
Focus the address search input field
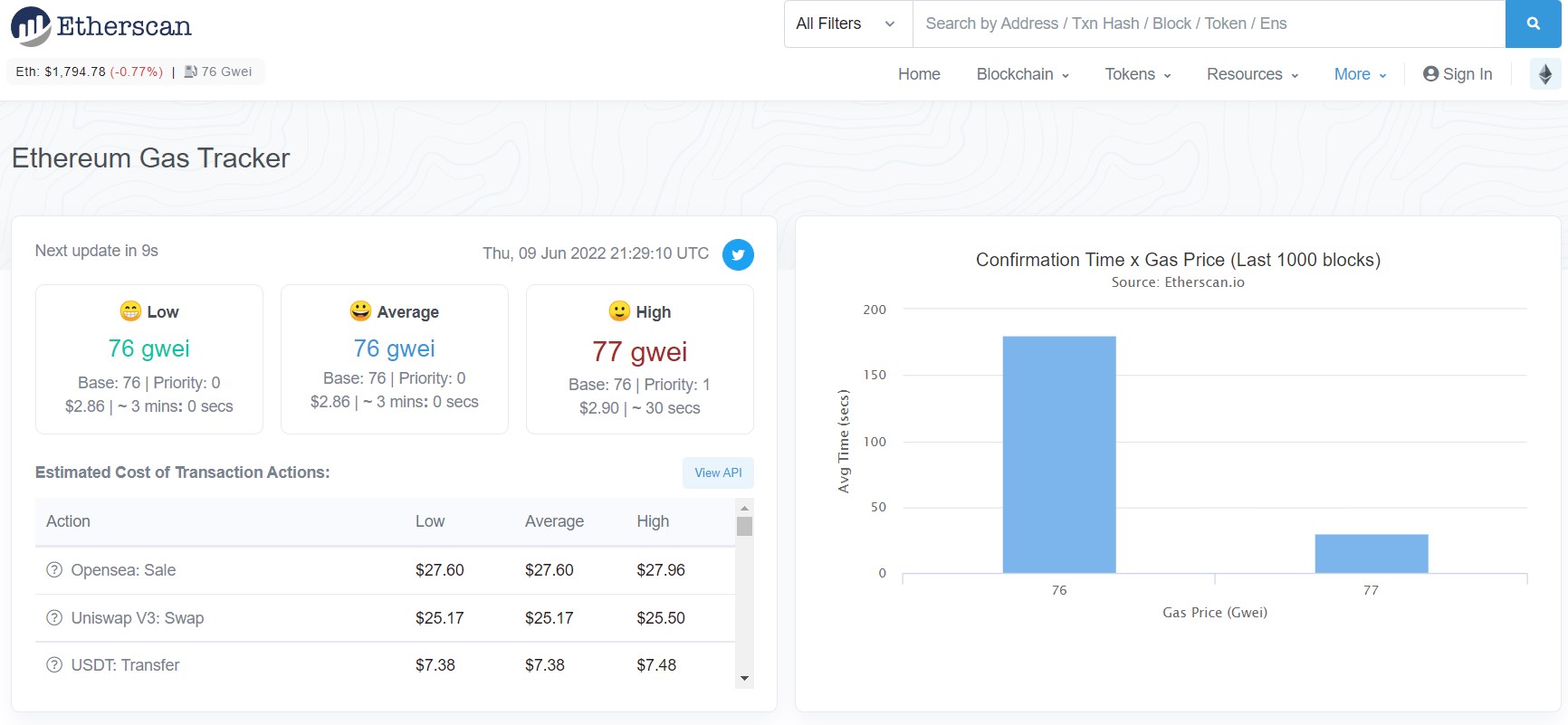point(1208,24)
